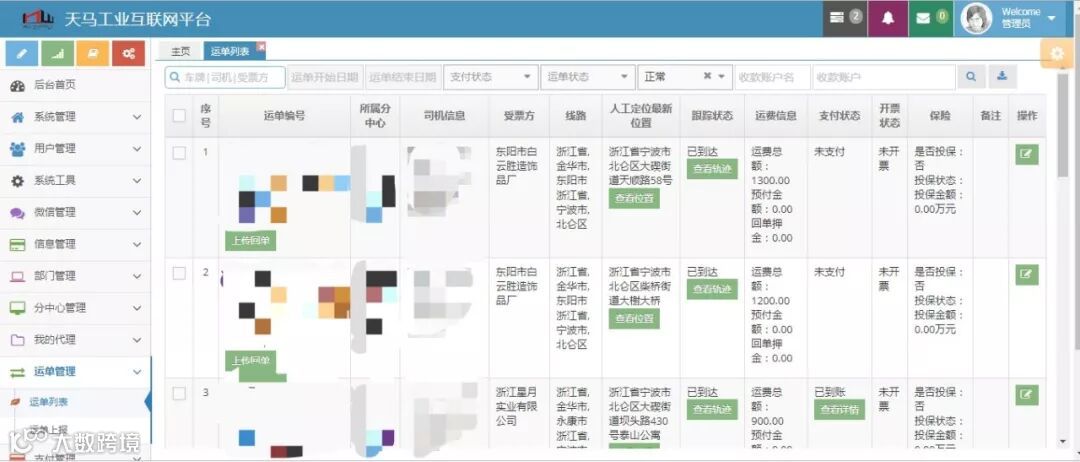This screenshot has height=462, width=1080.
Task: Check the checkbox for row 3
Action: click(179, 394)
